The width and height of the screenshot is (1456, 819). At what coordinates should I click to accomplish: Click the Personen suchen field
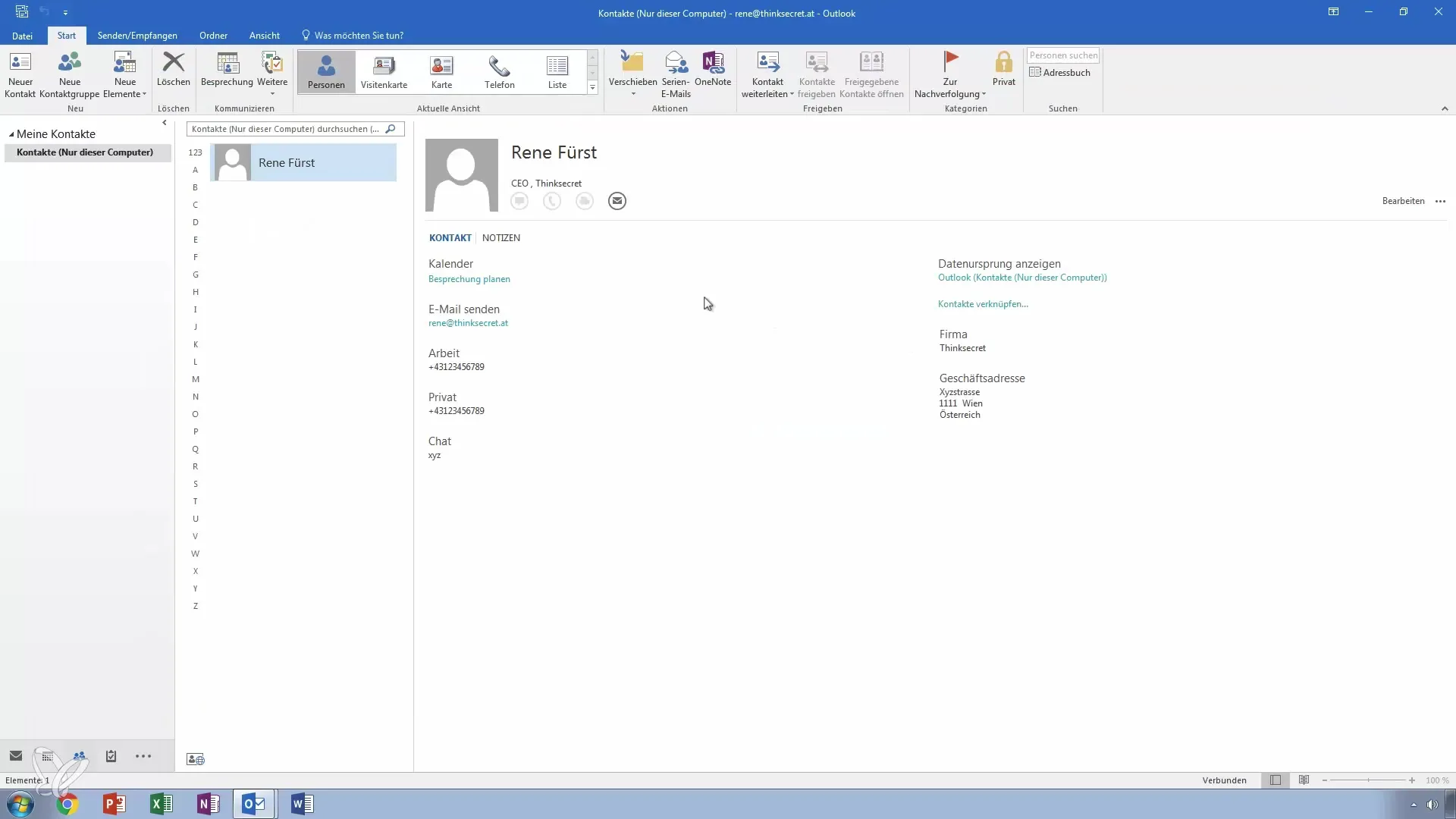1063,55
